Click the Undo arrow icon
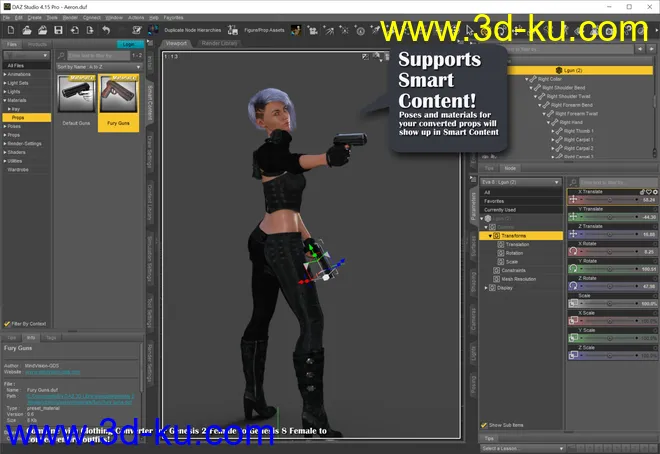This screenshot has width=660, height=454. pyautogui.click(x=106, y=30)
